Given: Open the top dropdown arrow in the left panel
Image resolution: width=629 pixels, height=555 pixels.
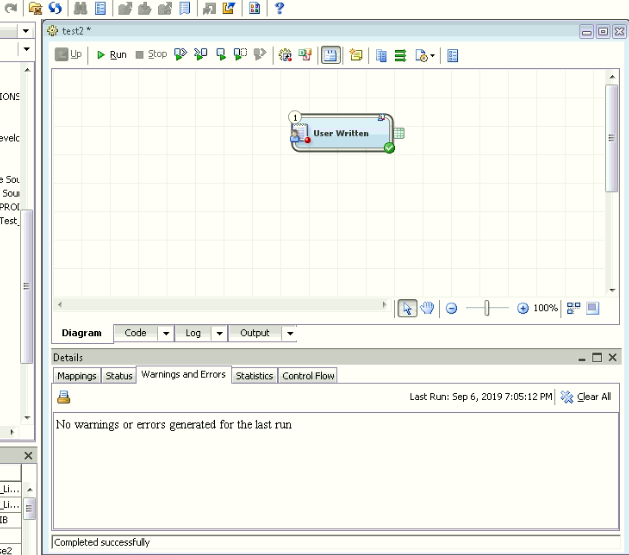Looking at the screenshot, I should click(26, 30).
